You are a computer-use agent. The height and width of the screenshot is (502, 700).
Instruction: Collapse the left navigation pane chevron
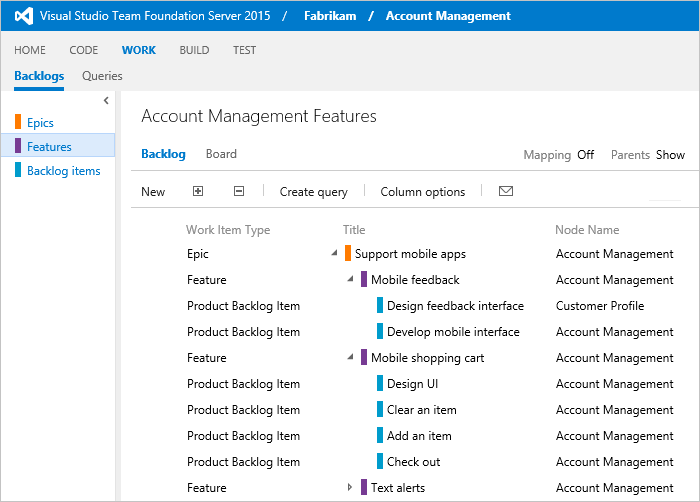(x=106, y=100)
